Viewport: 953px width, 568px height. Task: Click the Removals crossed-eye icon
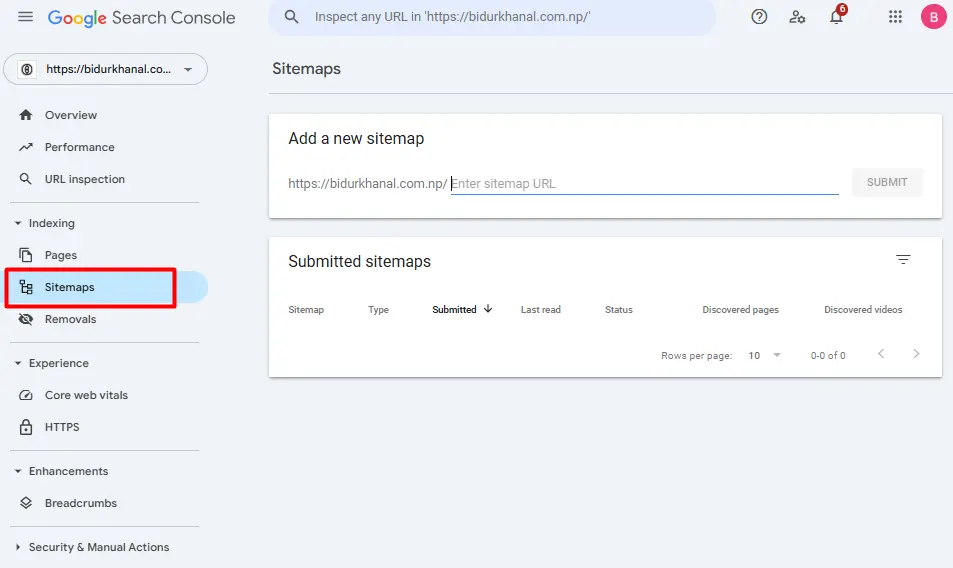click(26, 319)
